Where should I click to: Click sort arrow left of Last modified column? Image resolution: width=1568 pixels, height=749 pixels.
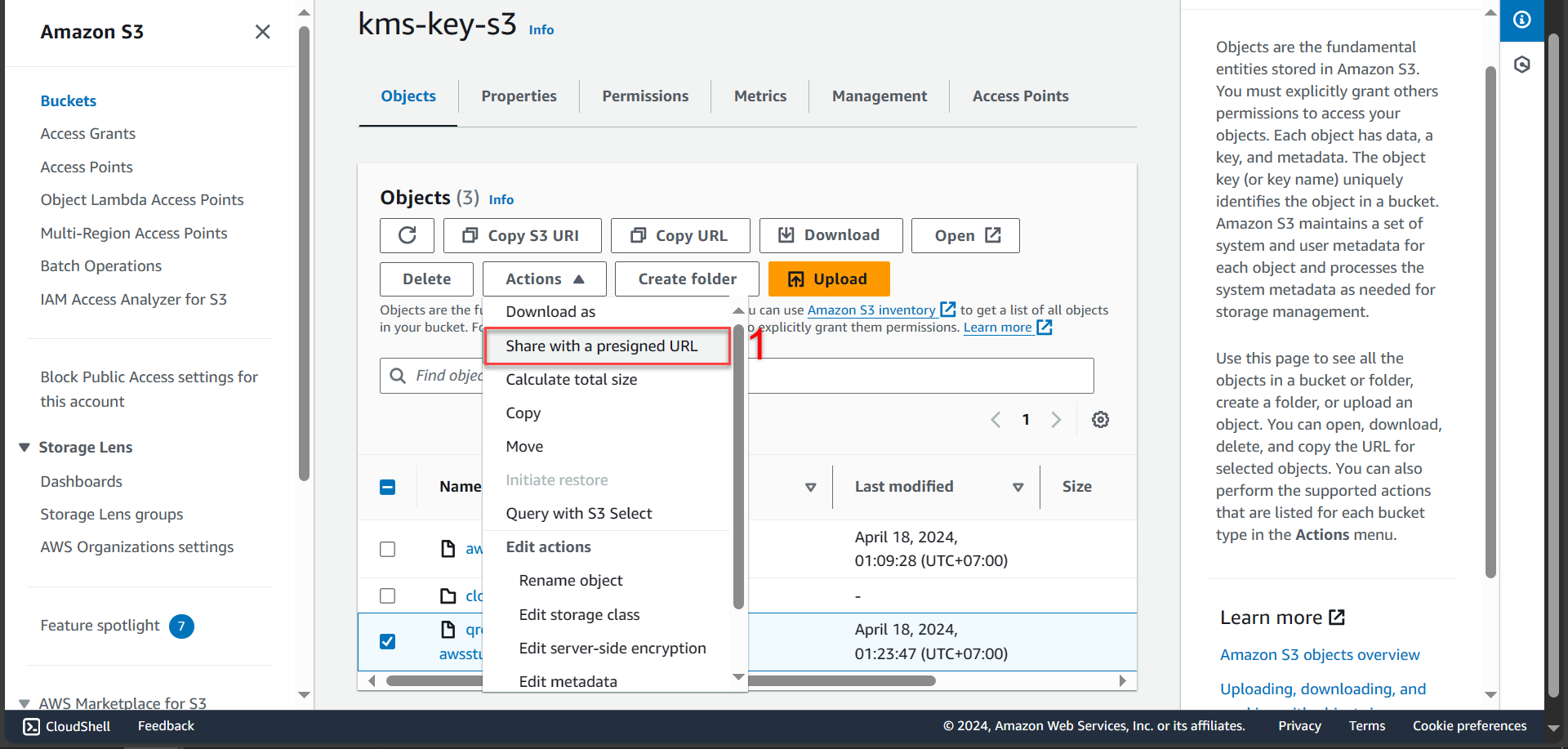pyautogui.click(x=810, y=487)
